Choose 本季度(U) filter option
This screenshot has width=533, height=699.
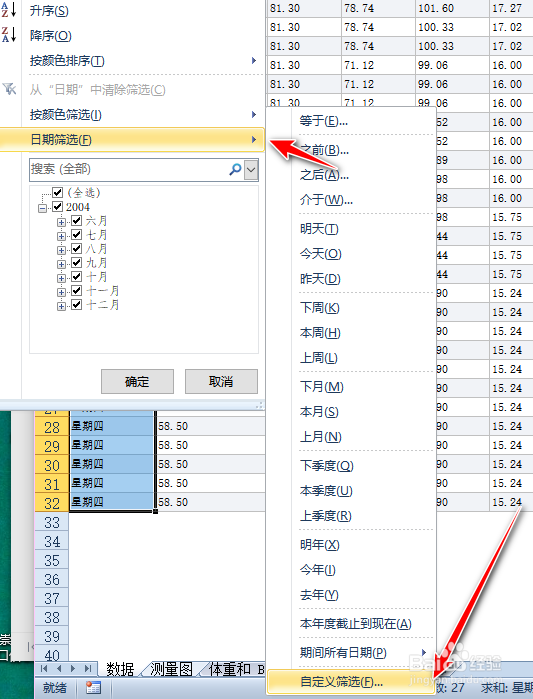351,490
